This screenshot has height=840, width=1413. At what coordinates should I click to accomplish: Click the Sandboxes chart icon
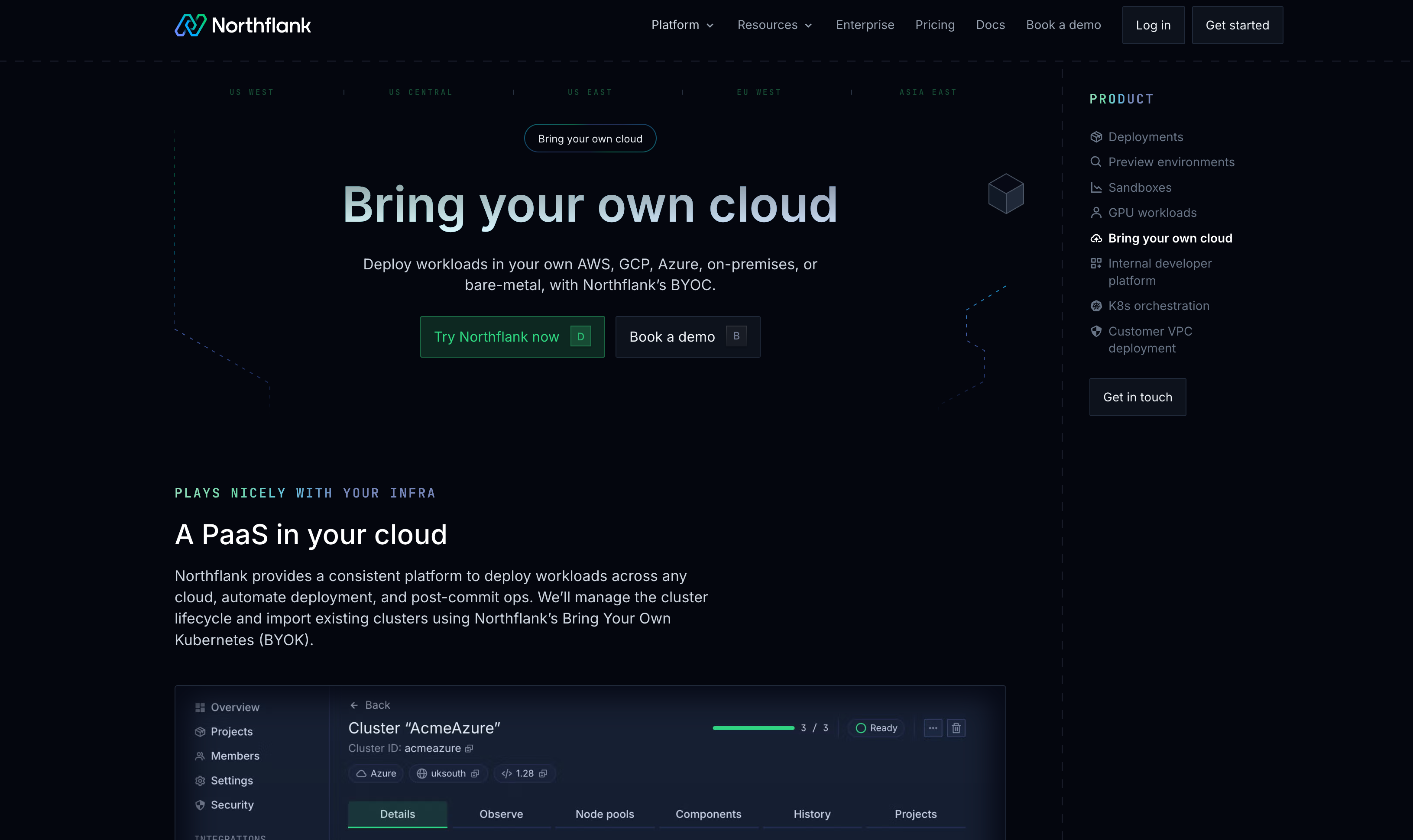[x=1096, y=187]
